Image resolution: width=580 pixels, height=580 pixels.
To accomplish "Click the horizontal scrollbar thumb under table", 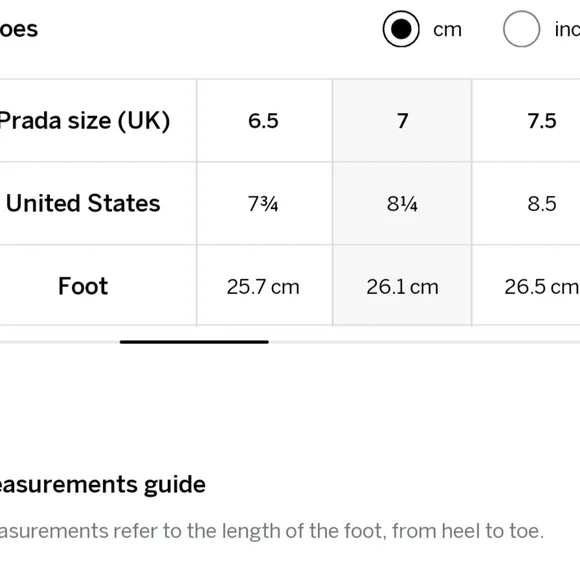I will click(194, 342).
